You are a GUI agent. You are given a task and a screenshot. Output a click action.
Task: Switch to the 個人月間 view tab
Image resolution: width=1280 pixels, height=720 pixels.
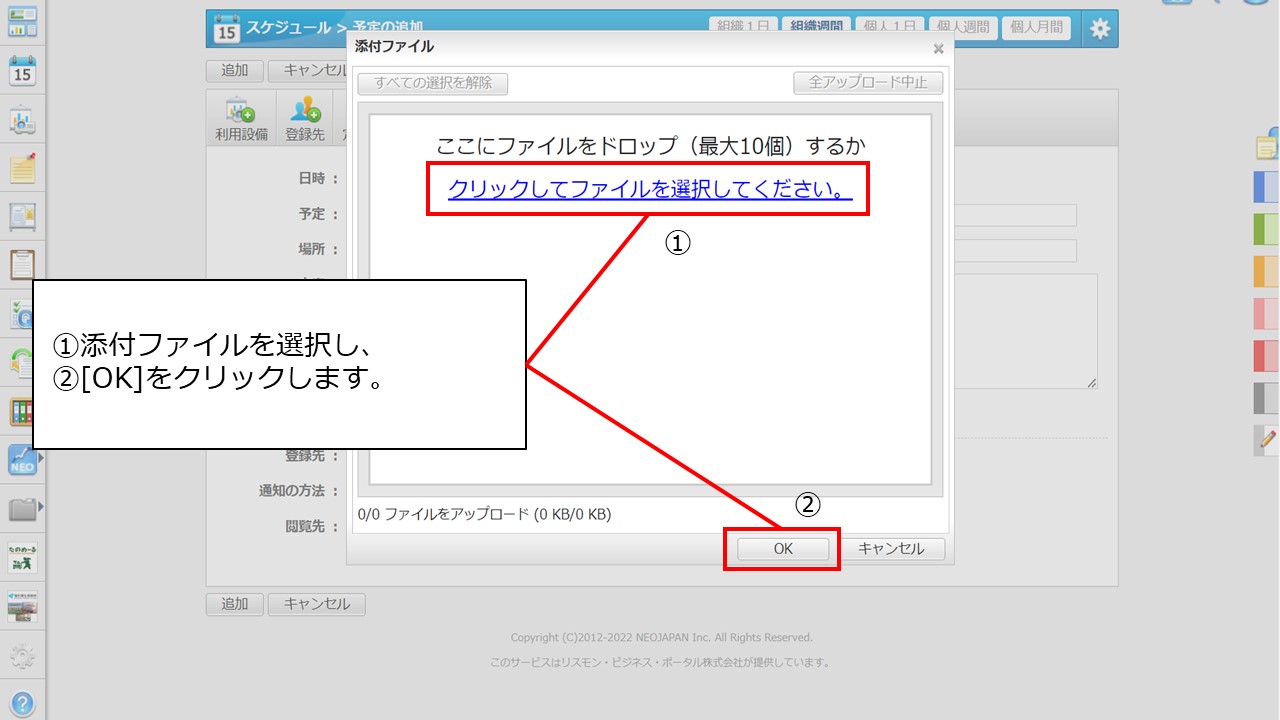click(x=1036, y=28)
